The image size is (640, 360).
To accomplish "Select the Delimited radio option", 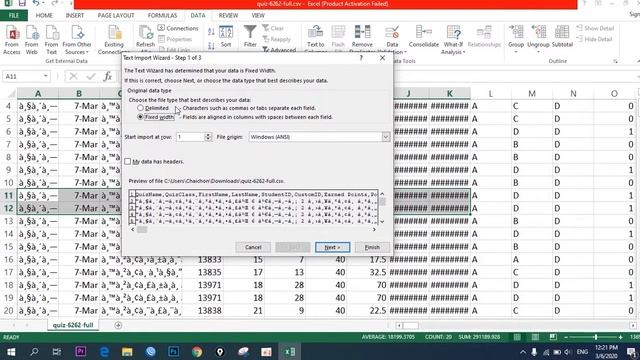I will pos(140,108).
